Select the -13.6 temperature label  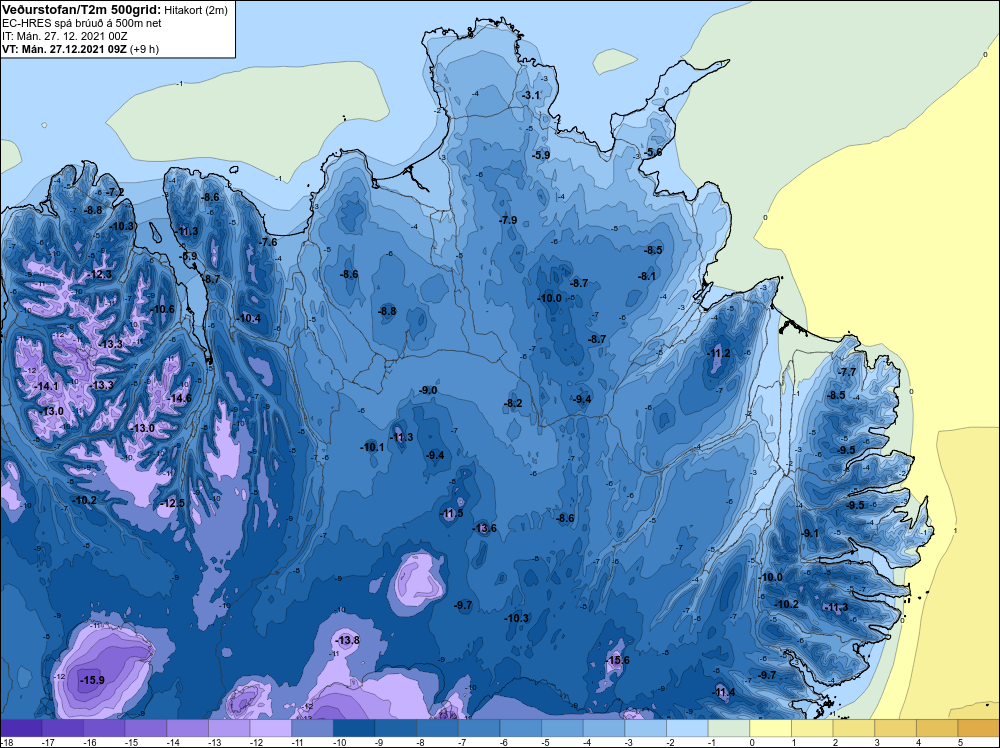coord(484,528)
